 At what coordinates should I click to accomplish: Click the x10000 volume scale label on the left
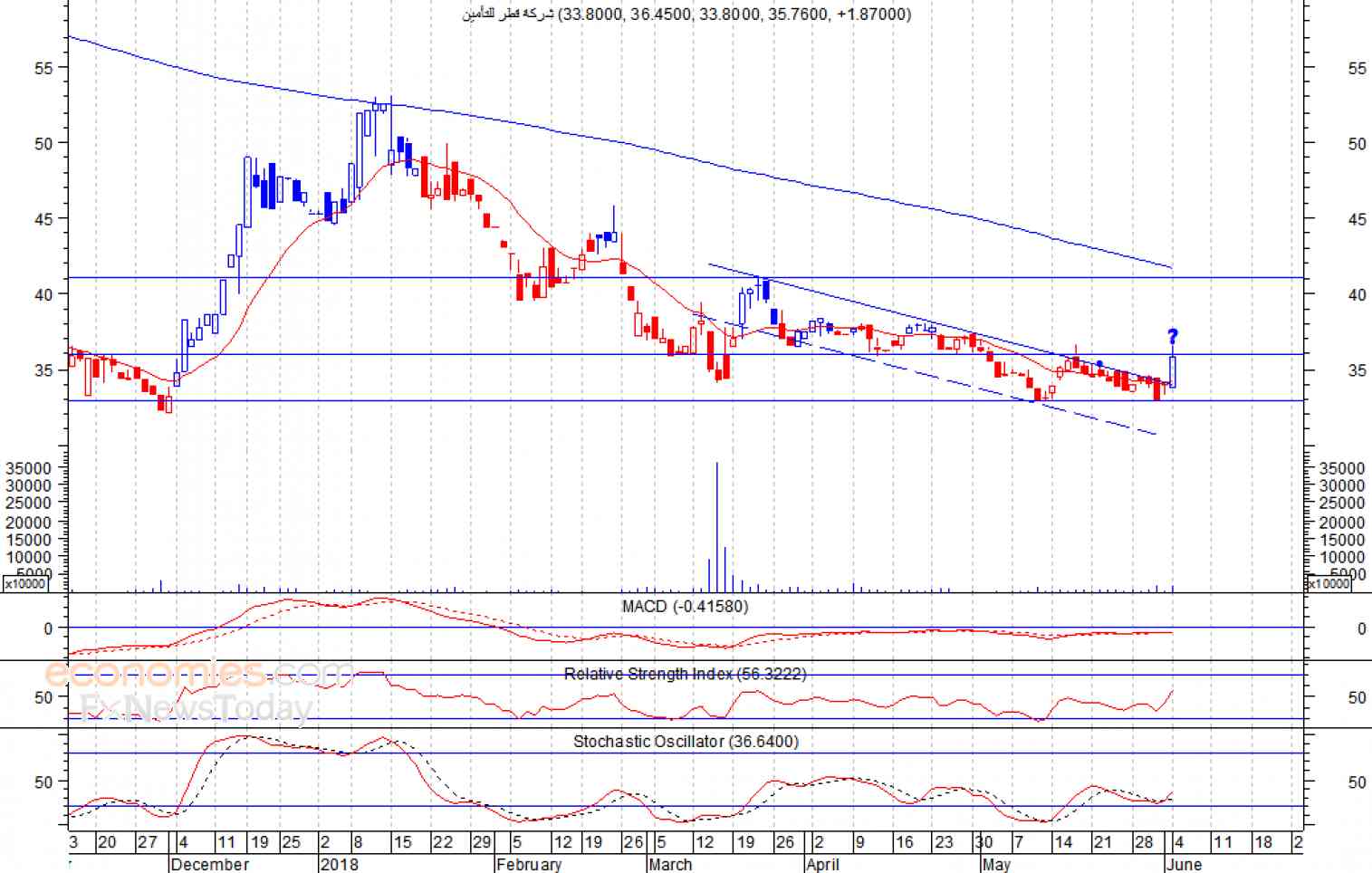[x=26, y=584]
